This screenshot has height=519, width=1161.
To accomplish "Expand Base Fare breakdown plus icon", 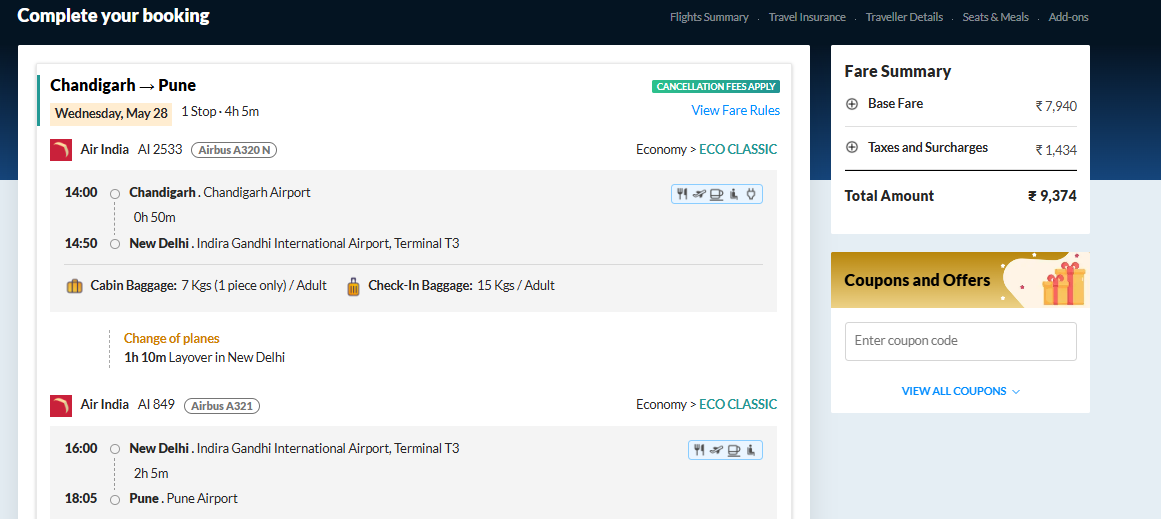I will (851, 104).
